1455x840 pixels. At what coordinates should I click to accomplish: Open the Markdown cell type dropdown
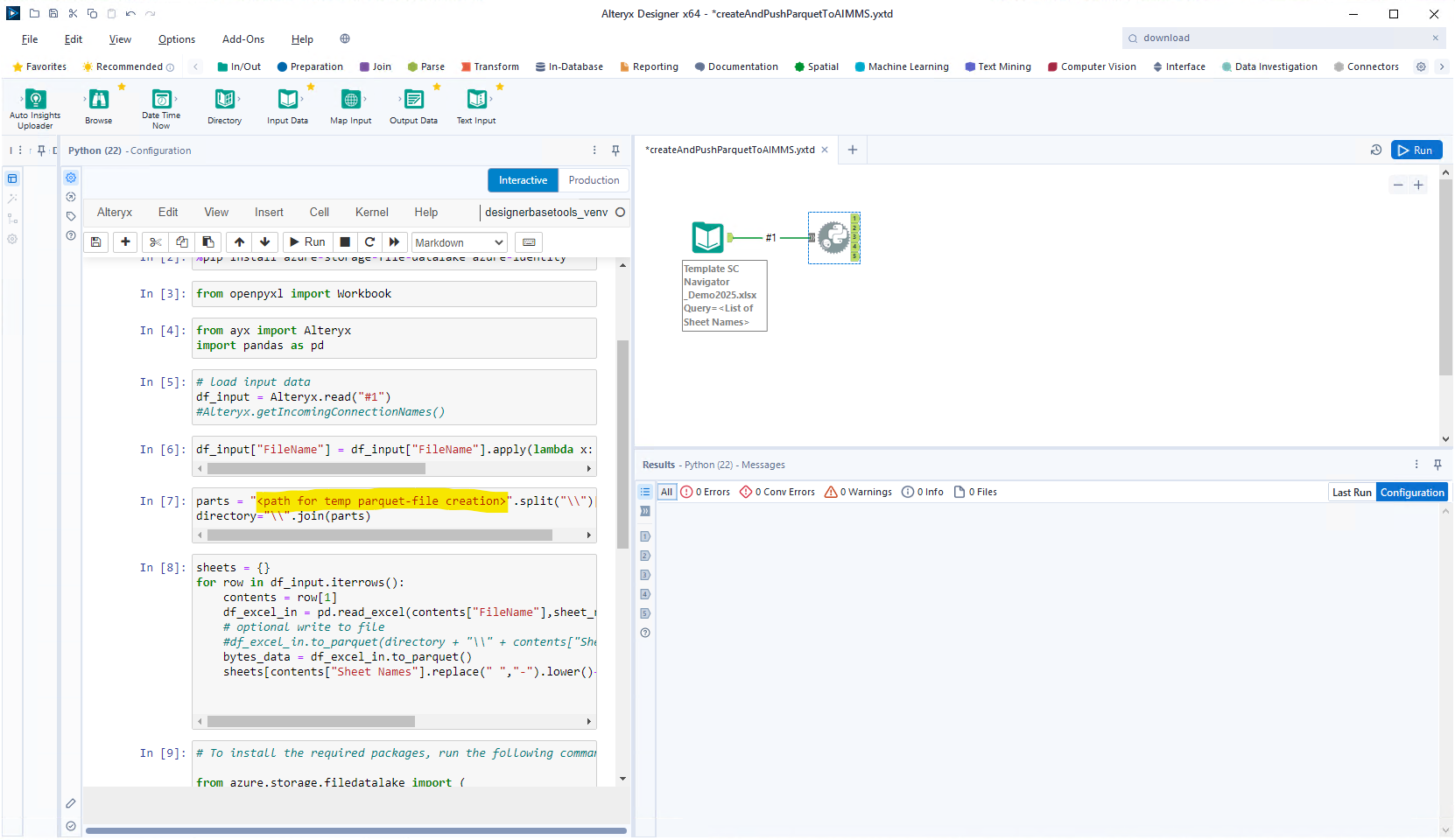click(460, 242)
